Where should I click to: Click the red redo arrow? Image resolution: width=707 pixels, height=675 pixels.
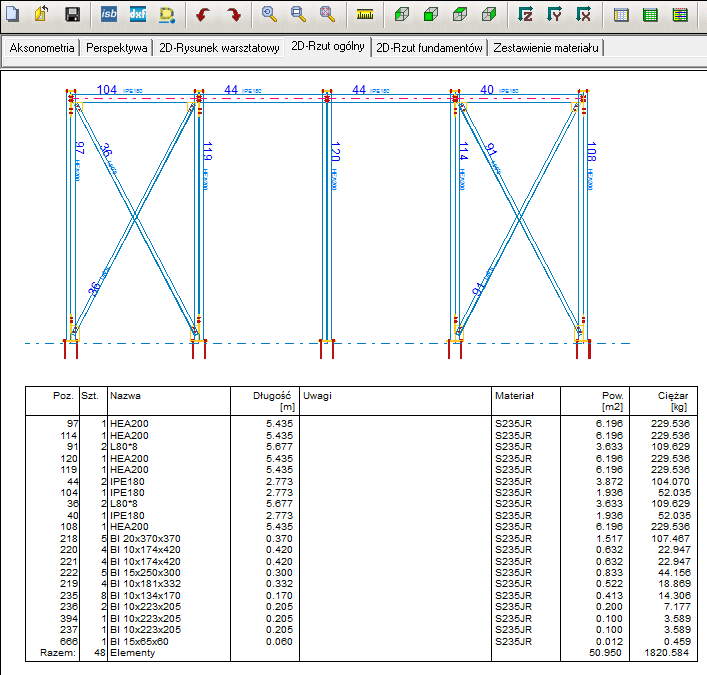click(x=233, y=15)
